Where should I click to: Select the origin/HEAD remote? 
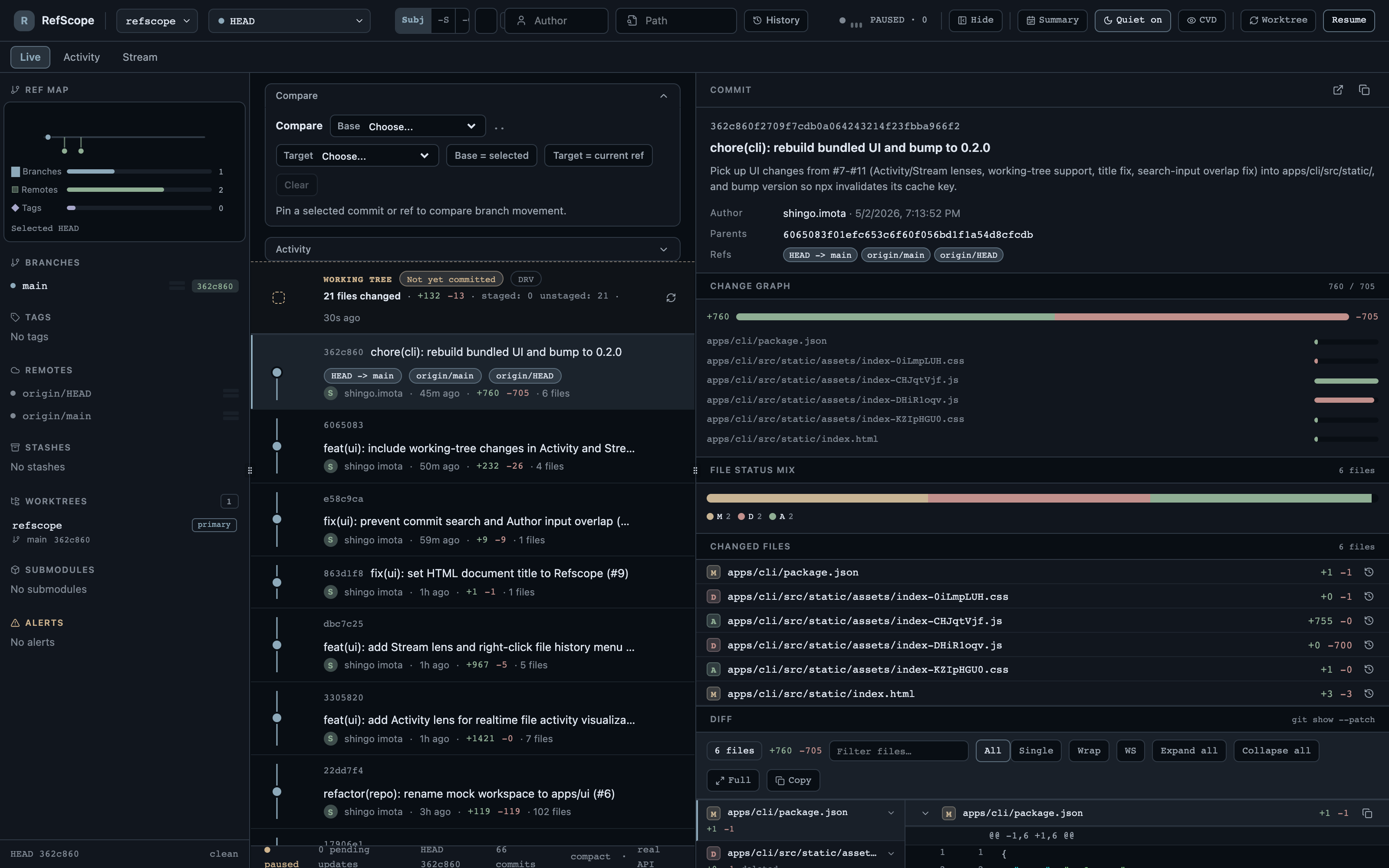pyautogui.click(x=124, y=393)
